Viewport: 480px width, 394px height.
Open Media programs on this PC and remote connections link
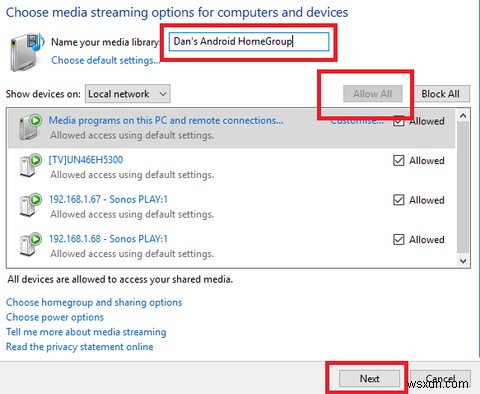click(x=166, y=120)
